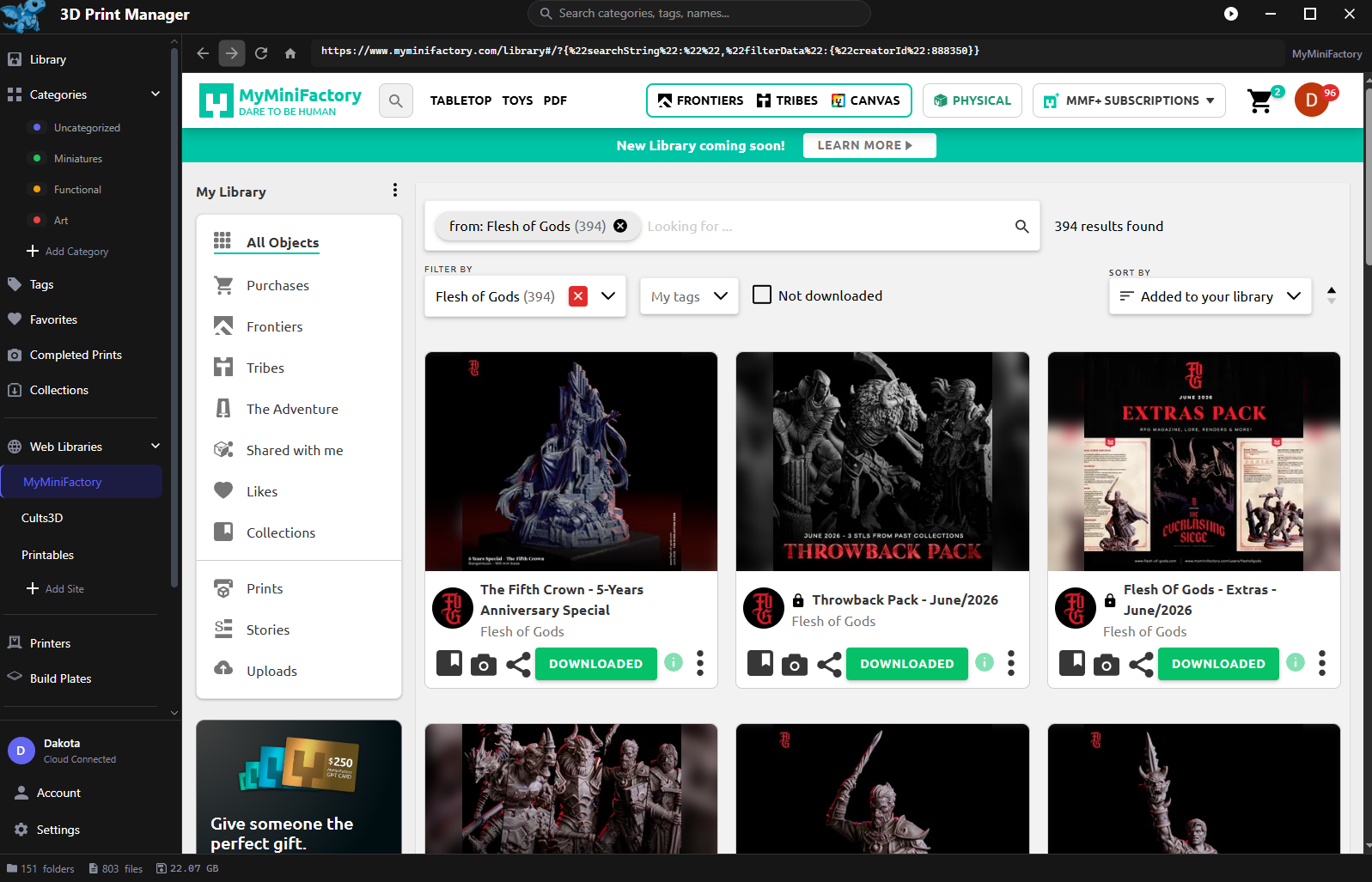Show info for Flesh Of Gods Extras
This screenshot has width=1372, height=882.
click(x=1296, y=662)
